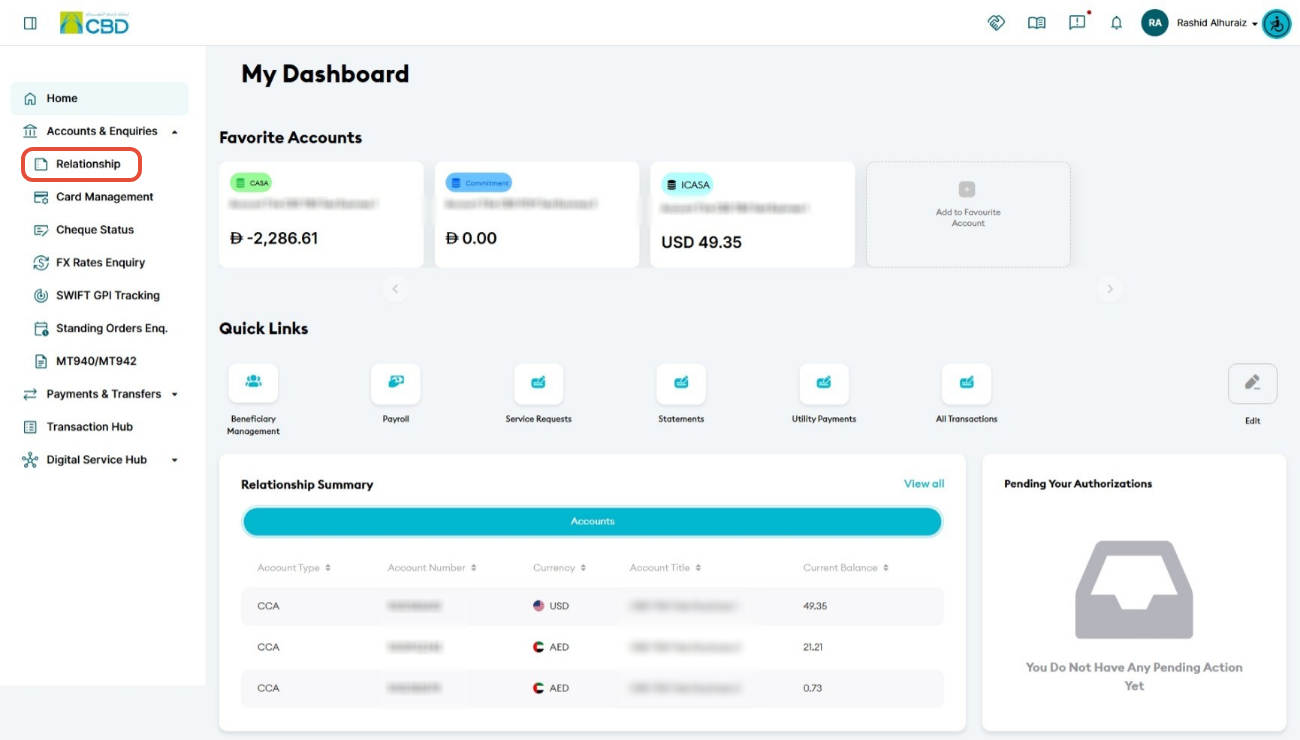The image size is (1300, 740).
Task: Open the Rashid Alhuraiz user dropdown
Action: click(x=1217, y=23)
